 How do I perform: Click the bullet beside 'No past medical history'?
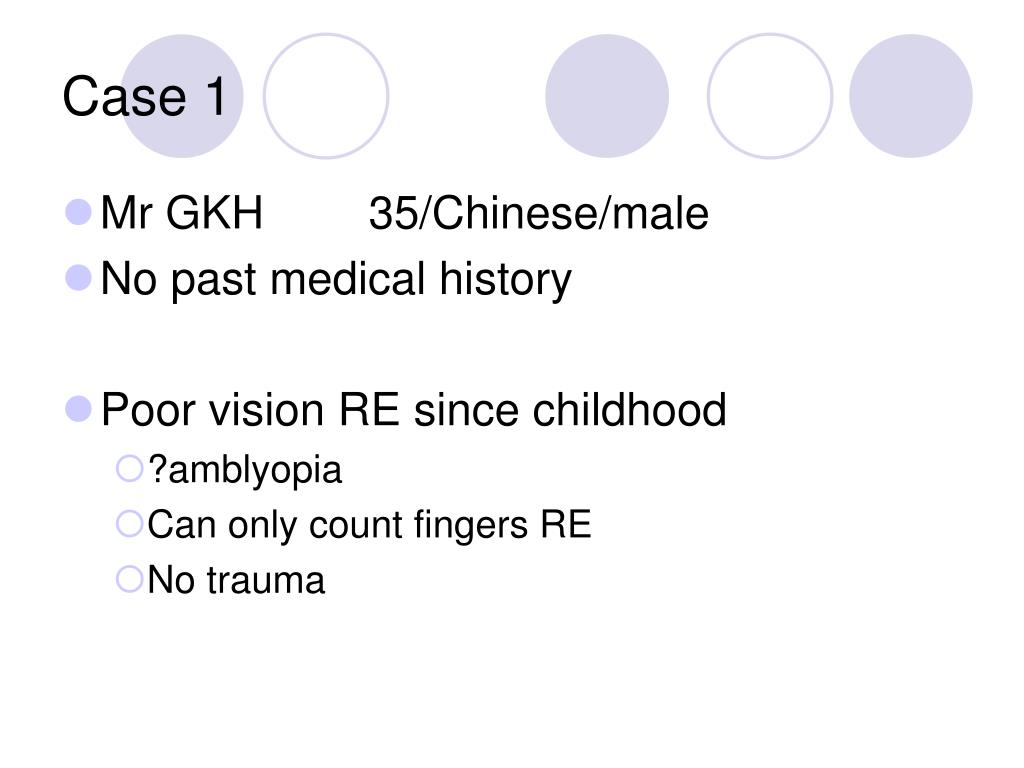point(78,278)
